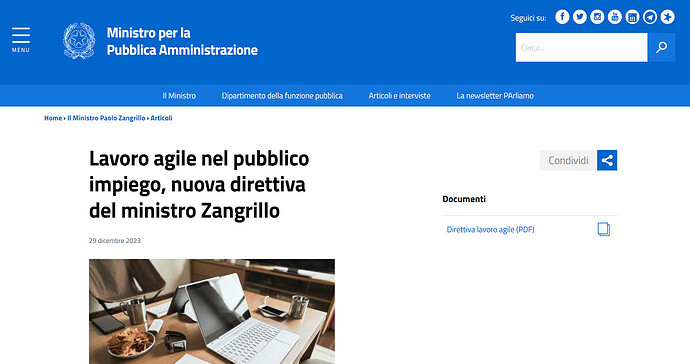Open the LinkedIn icon
690x364 pixels.
(632, 17)
